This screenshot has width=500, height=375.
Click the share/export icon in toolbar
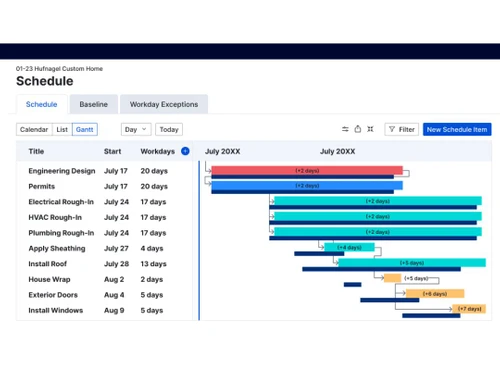point(358,129)
